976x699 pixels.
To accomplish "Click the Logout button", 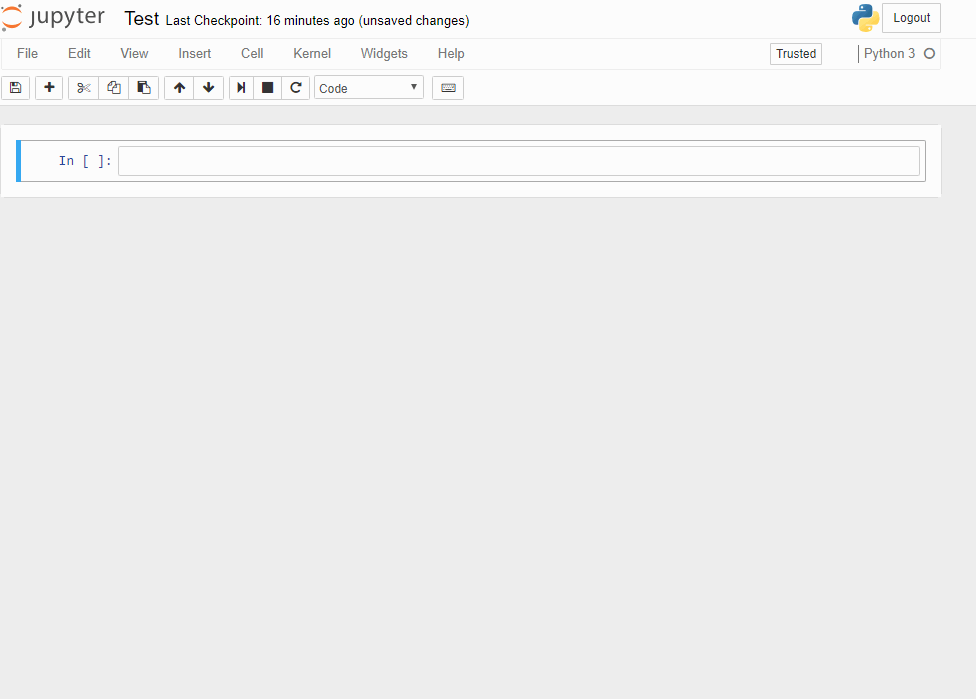I will tap(911, 17).
